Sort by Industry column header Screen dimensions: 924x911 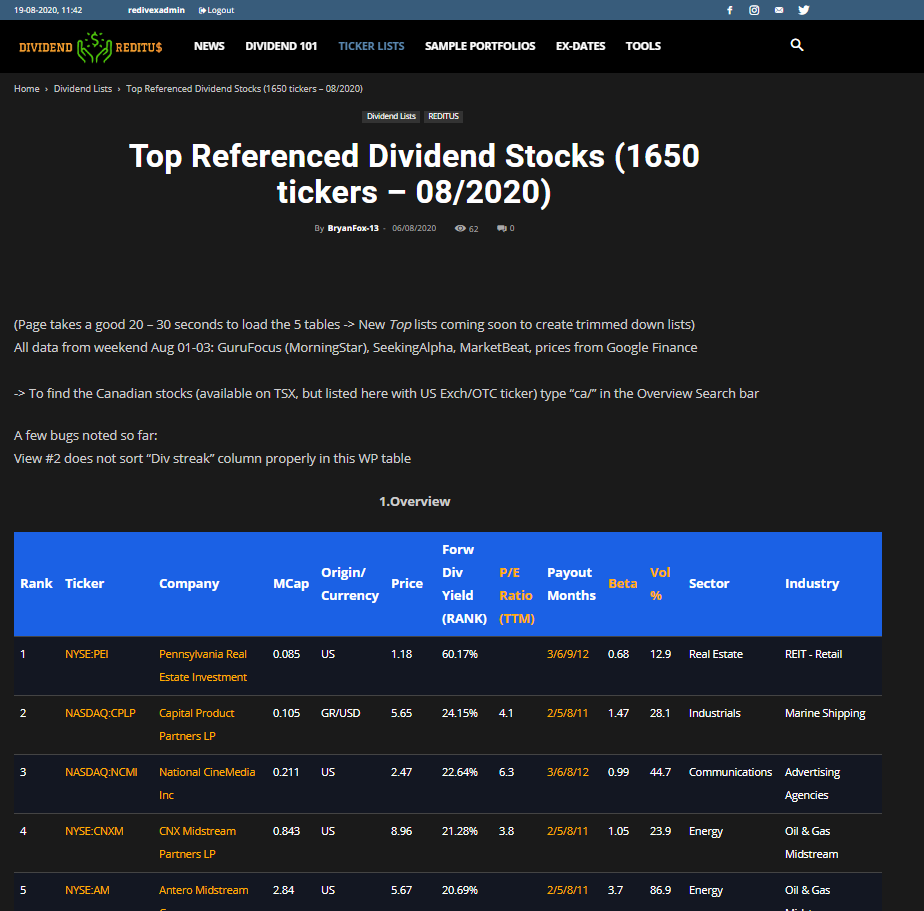click(812, 583)
